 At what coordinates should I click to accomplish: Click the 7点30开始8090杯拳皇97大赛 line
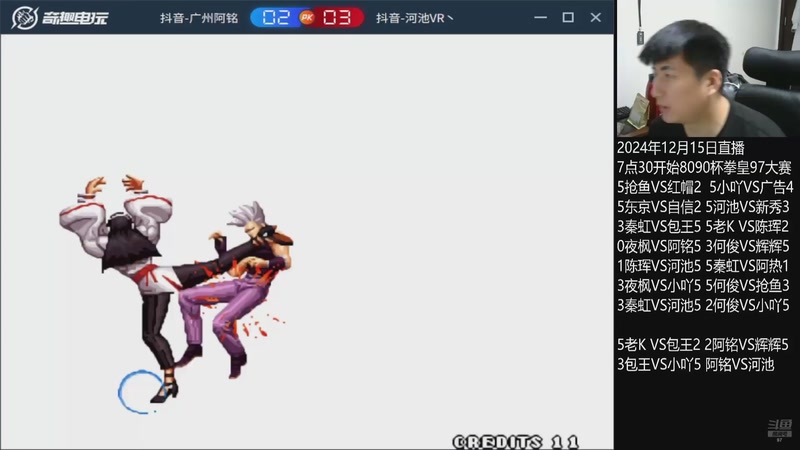[704, 167]
